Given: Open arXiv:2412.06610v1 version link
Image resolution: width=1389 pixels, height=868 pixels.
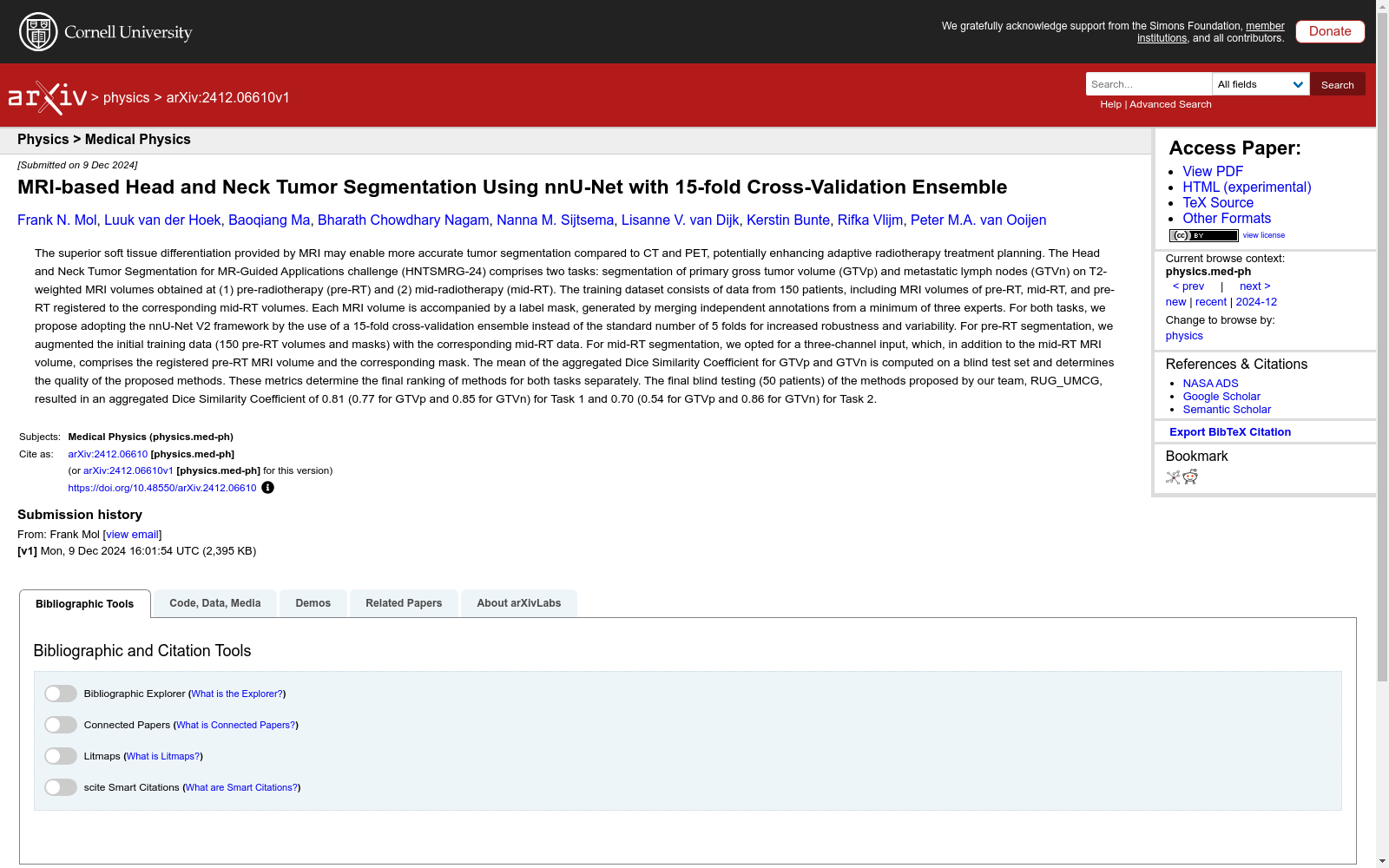Looking at the screenshot, I should click(128, 470).
